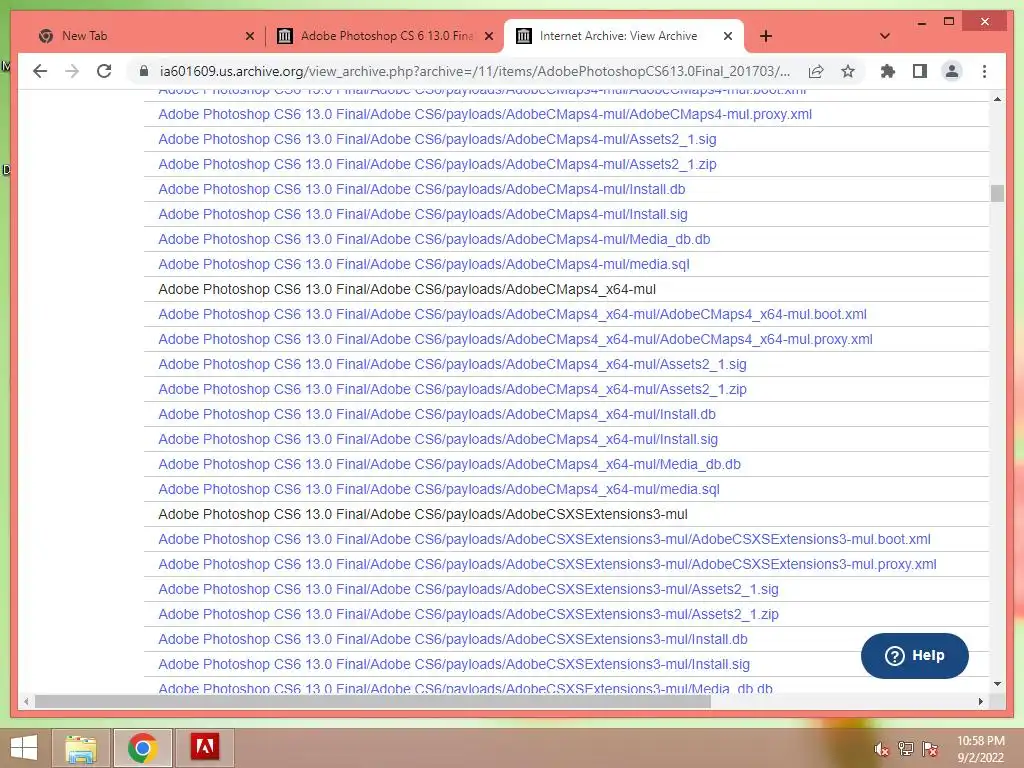This screenshot has width=1024, height=768.
Task: Share this page via the share icon
Action: pyautogui.click(x=816, y=71)
